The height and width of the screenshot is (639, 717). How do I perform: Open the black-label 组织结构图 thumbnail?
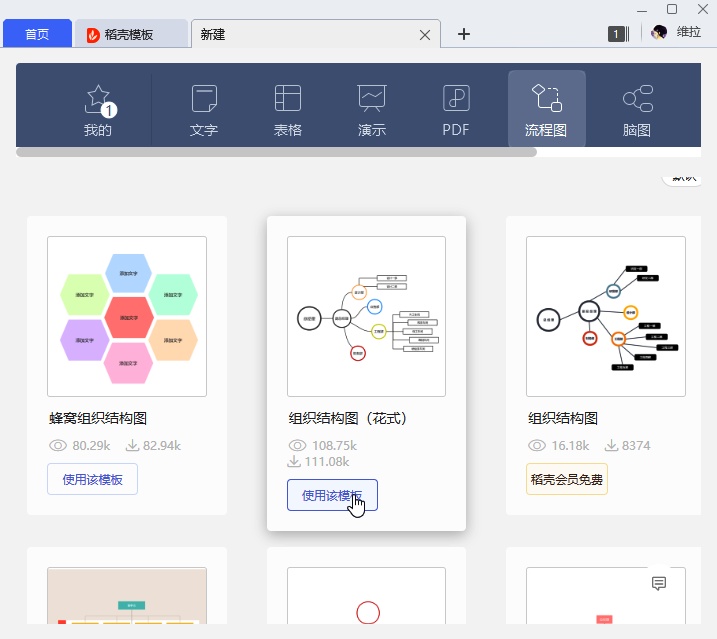click(x=606, y=316)
